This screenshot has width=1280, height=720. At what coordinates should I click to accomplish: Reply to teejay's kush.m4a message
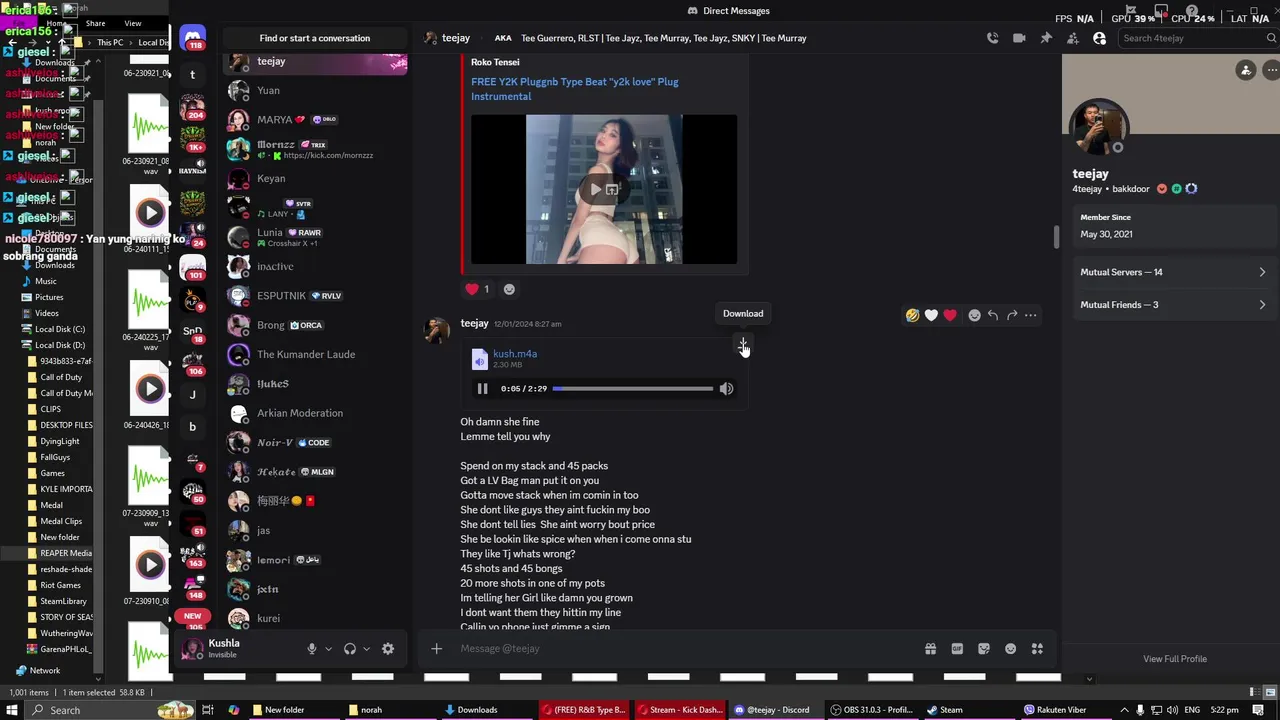coord(993,315)
